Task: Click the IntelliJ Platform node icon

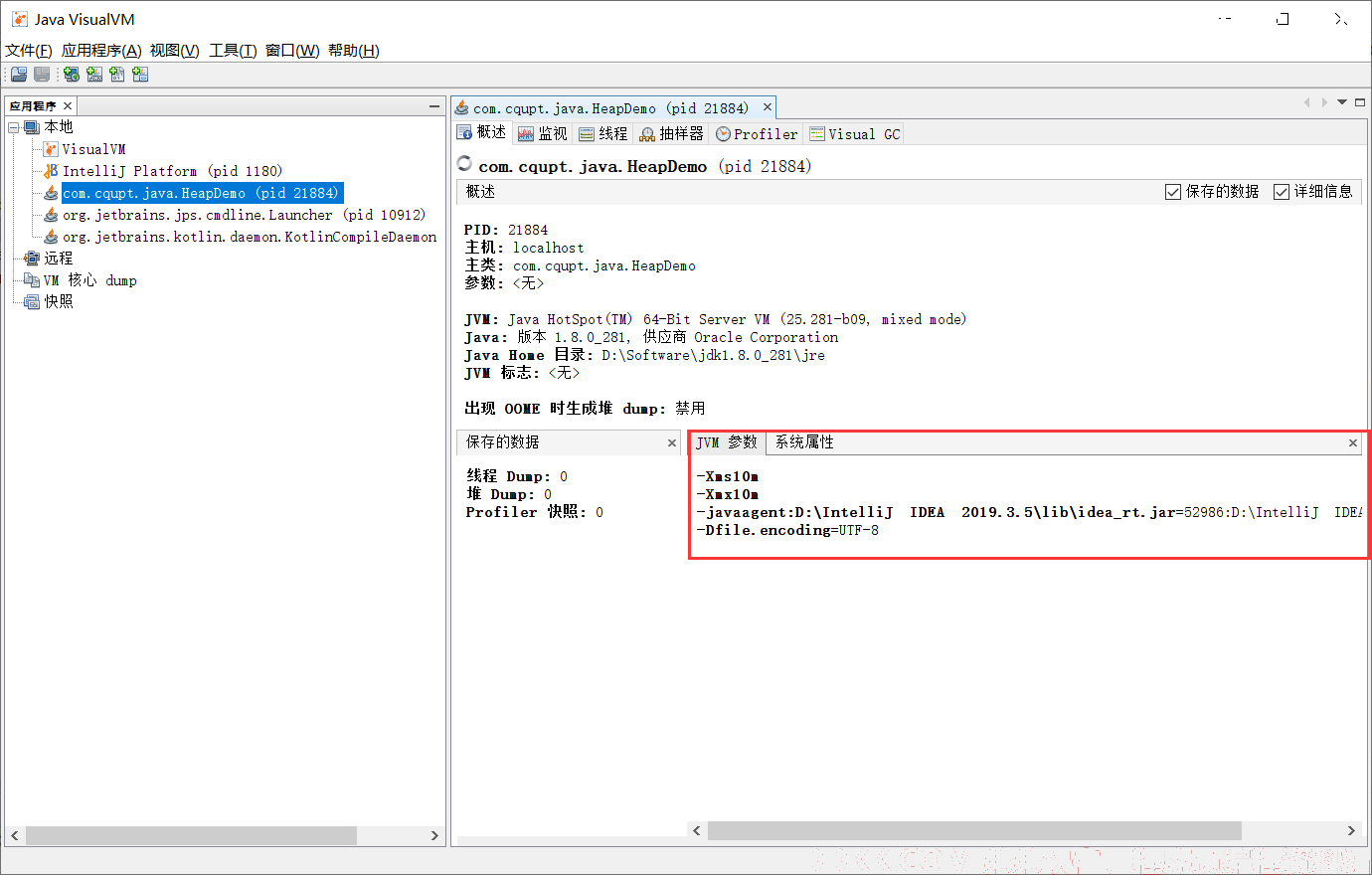Action: pyautogui.click(x=51, y=171)
